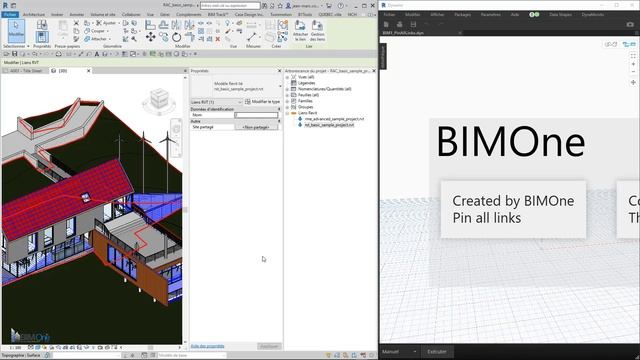
Task: Click zoom out minus in Dynamo canvas
Action: [633, 72]
